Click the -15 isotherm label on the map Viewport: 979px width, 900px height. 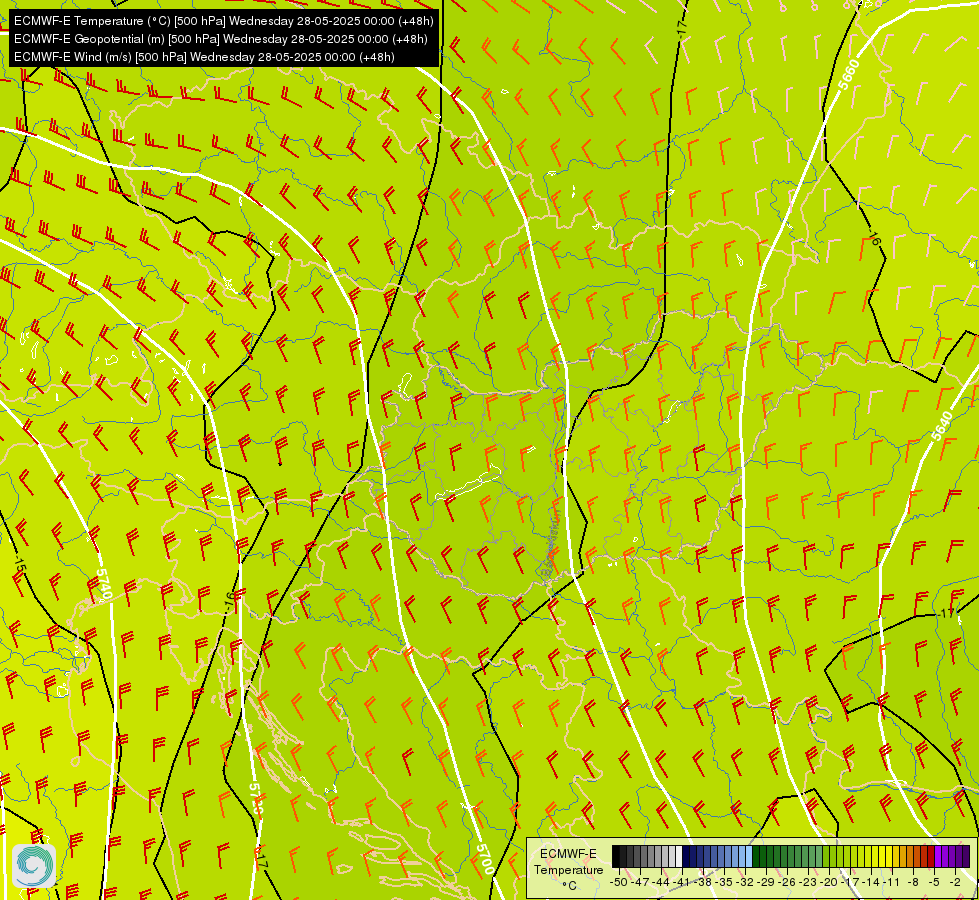coord(19,562)
